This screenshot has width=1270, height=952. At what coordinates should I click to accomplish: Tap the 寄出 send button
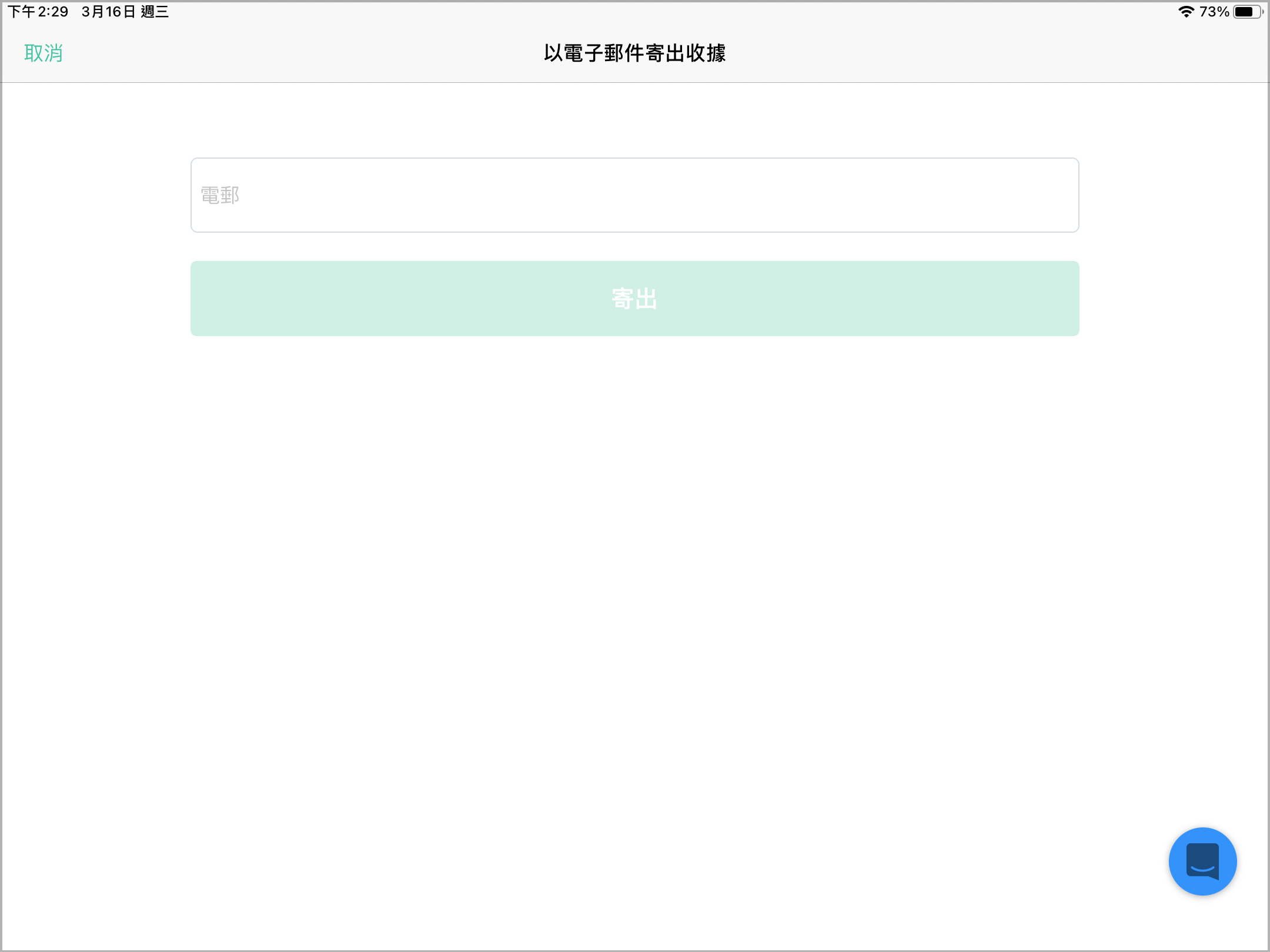tap(634, 299)
